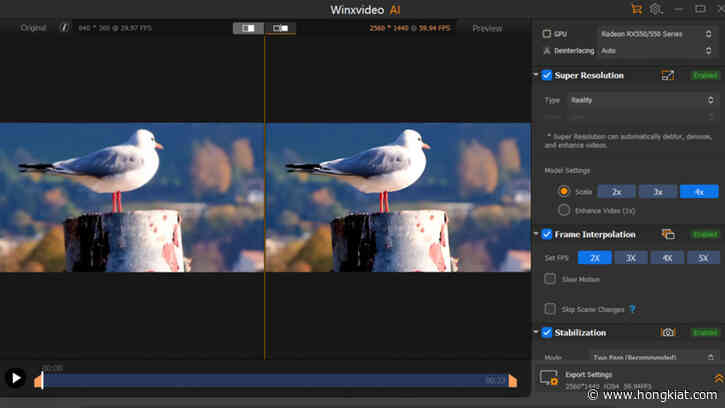Click the Original preview label

coord(33,28)
